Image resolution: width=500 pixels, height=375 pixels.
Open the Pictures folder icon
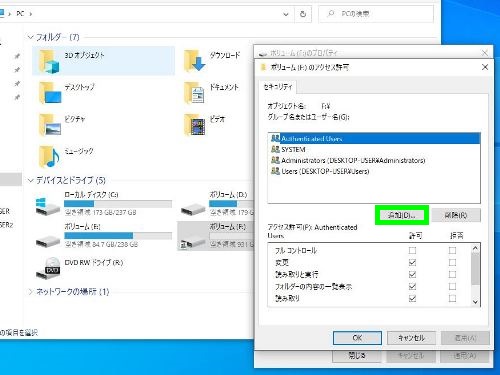tap(50, 125)
